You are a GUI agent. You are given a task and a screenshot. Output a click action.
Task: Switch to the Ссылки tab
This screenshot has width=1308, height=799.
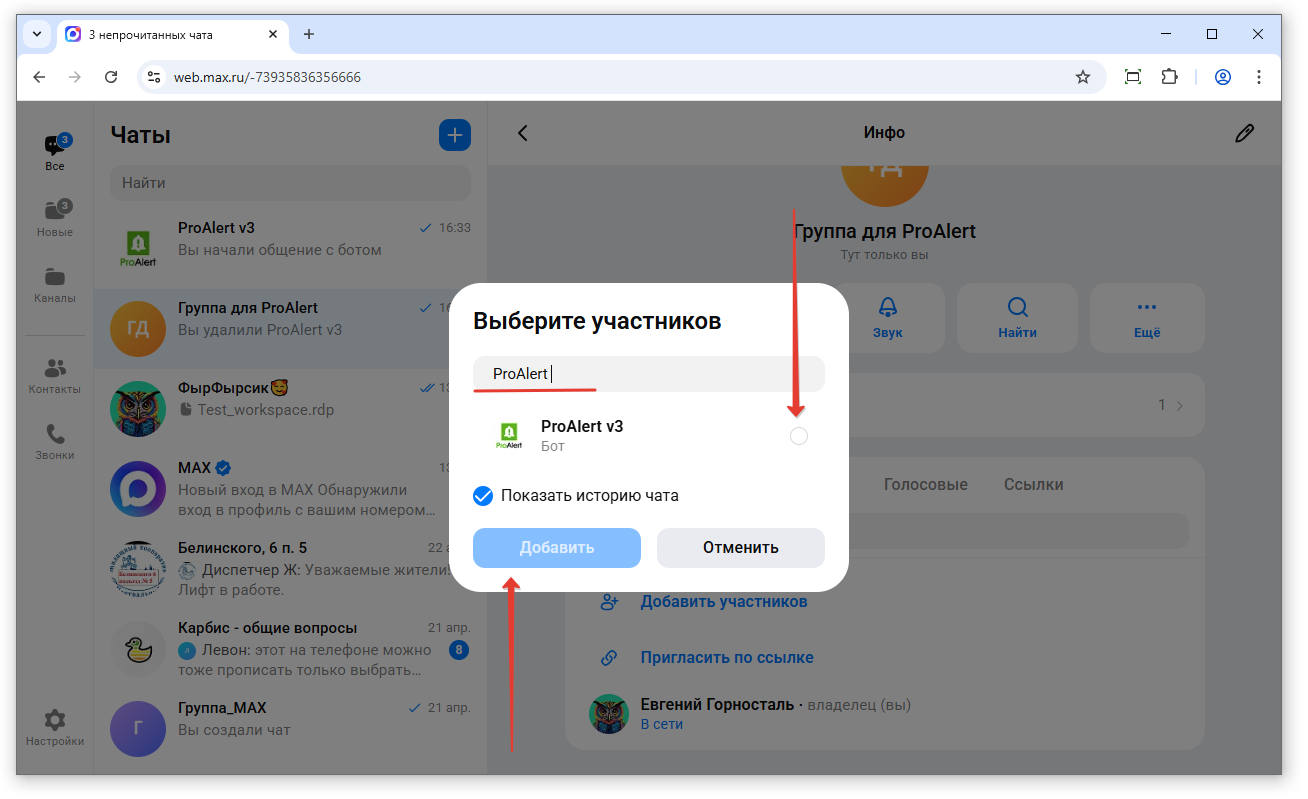(x=1033, y=484)
